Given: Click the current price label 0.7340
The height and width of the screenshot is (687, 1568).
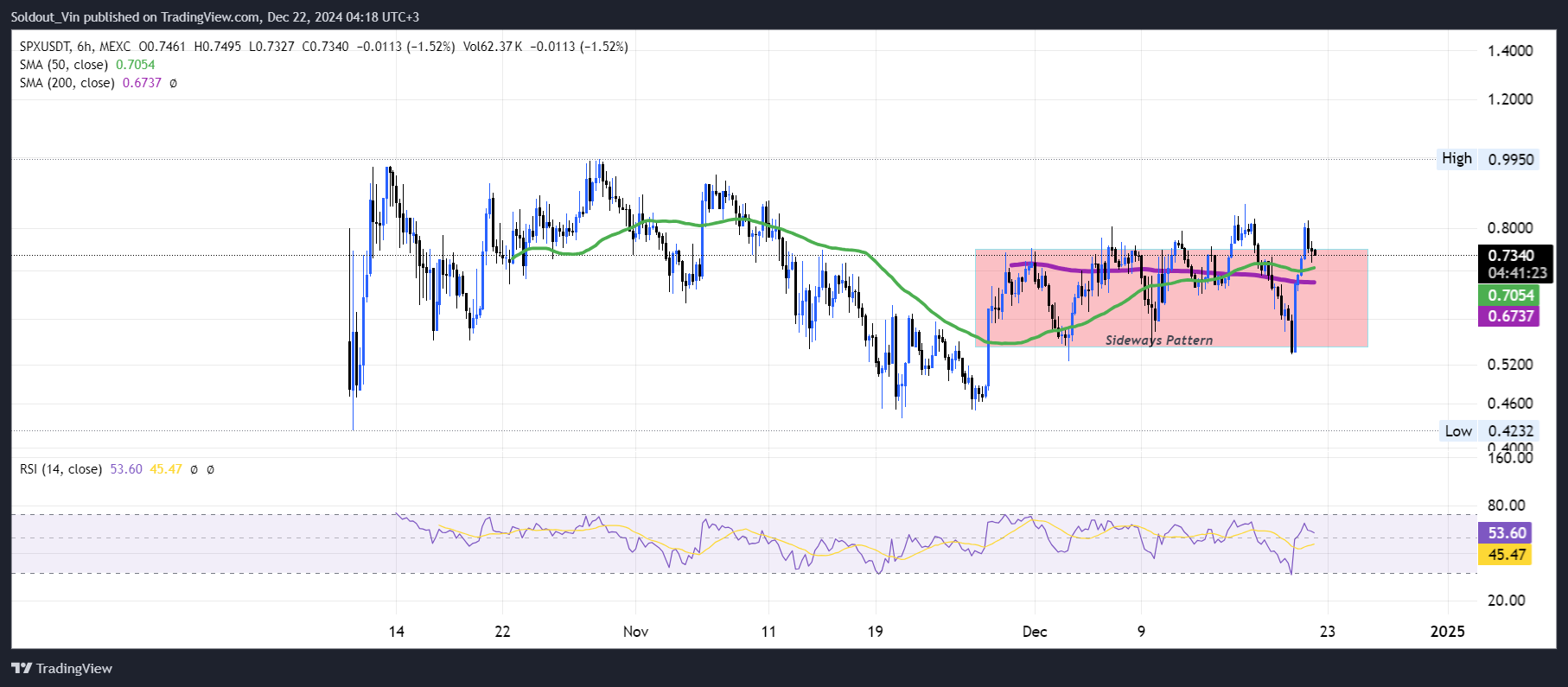Looking at the screenshot, I should click(x=1511, y=256).
